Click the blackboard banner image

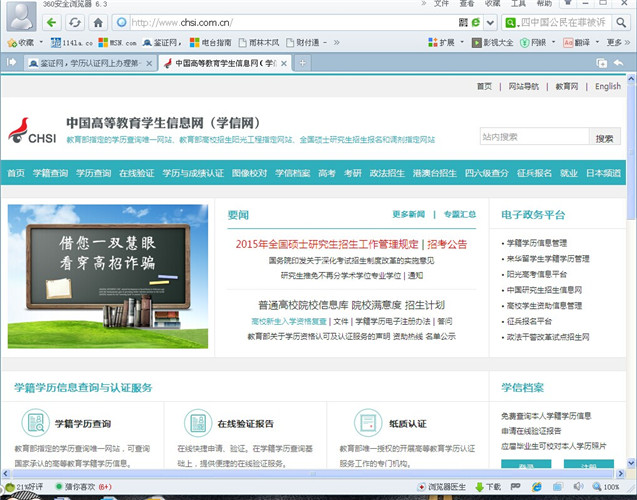click(x=108, y=276)
